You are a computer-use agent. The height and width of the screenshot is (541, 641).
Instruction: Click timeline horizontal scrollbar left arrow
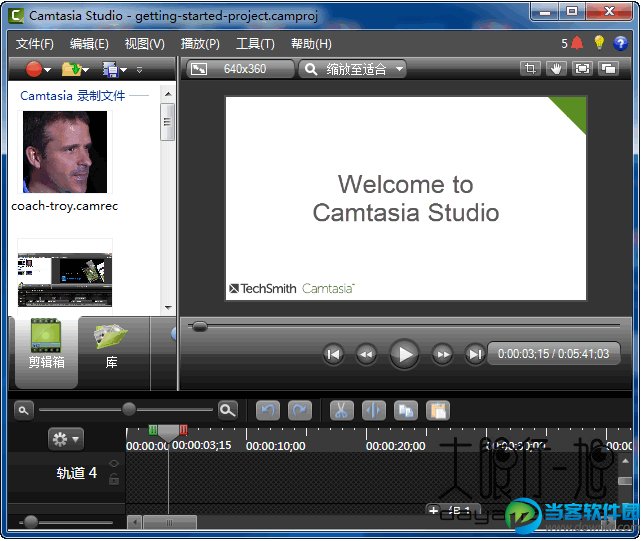(x=134, y=522)
